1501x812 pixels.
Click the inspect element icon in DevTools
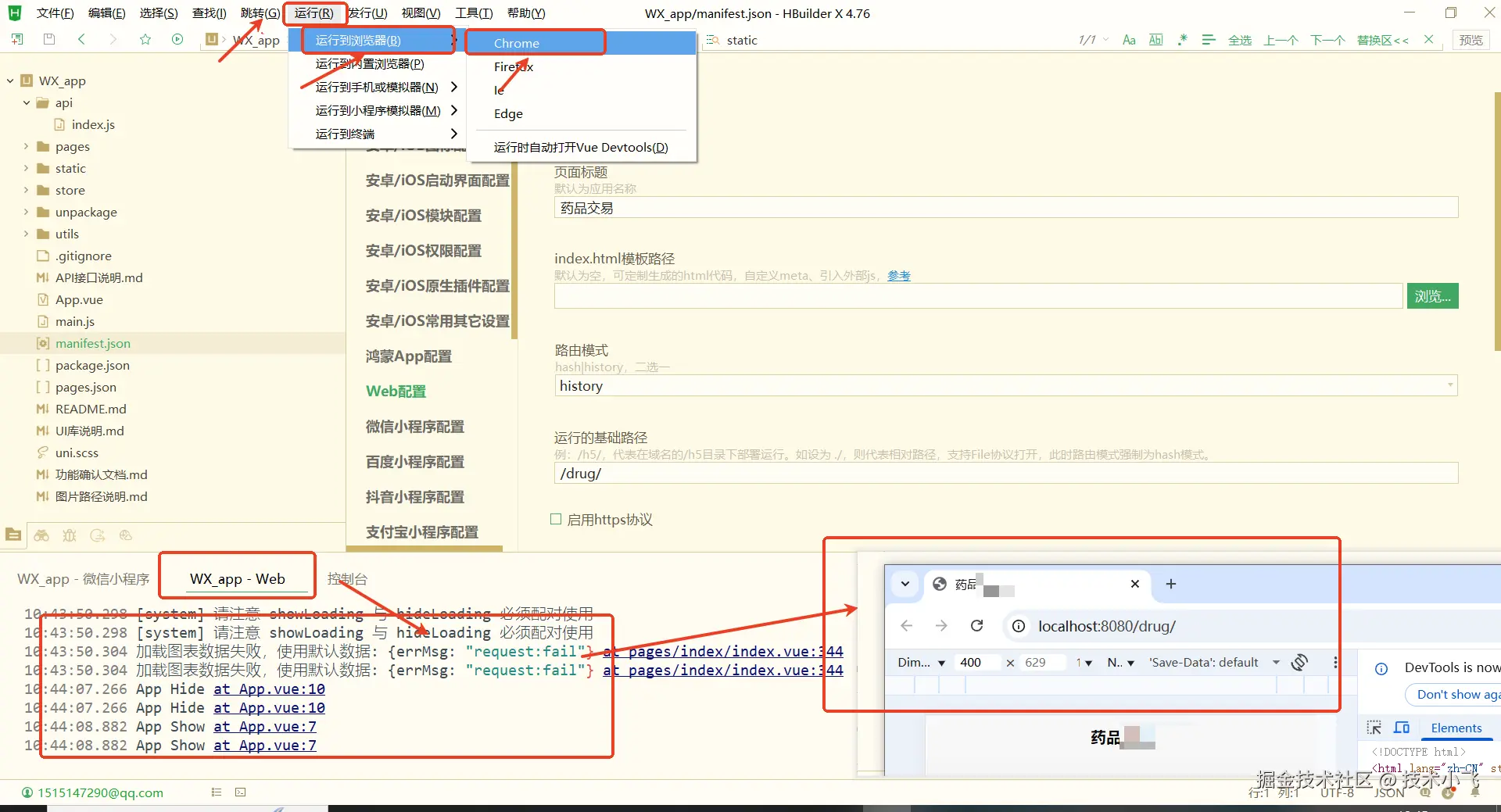tap(1374, 728)
